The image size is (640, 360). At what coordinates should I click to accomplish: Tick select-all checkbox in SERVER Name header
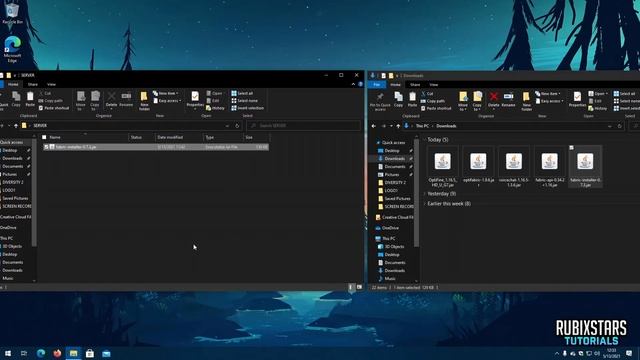pos(44,138)
